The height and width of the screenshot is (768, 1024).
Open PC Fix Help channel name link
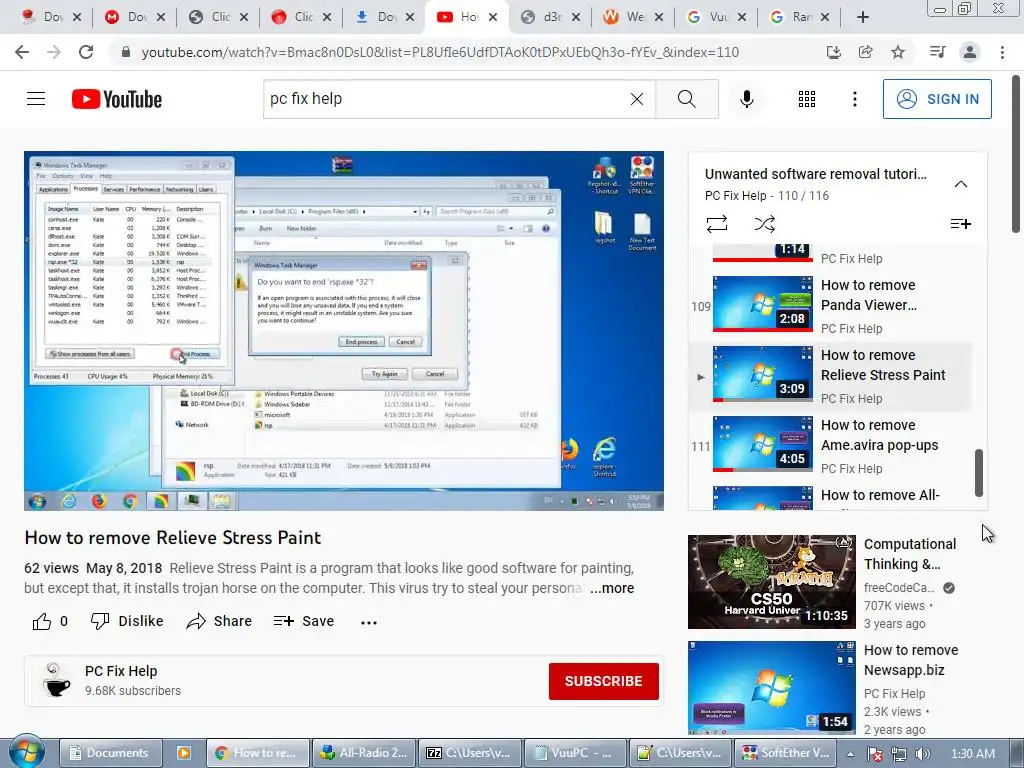[x=121, y=671]
